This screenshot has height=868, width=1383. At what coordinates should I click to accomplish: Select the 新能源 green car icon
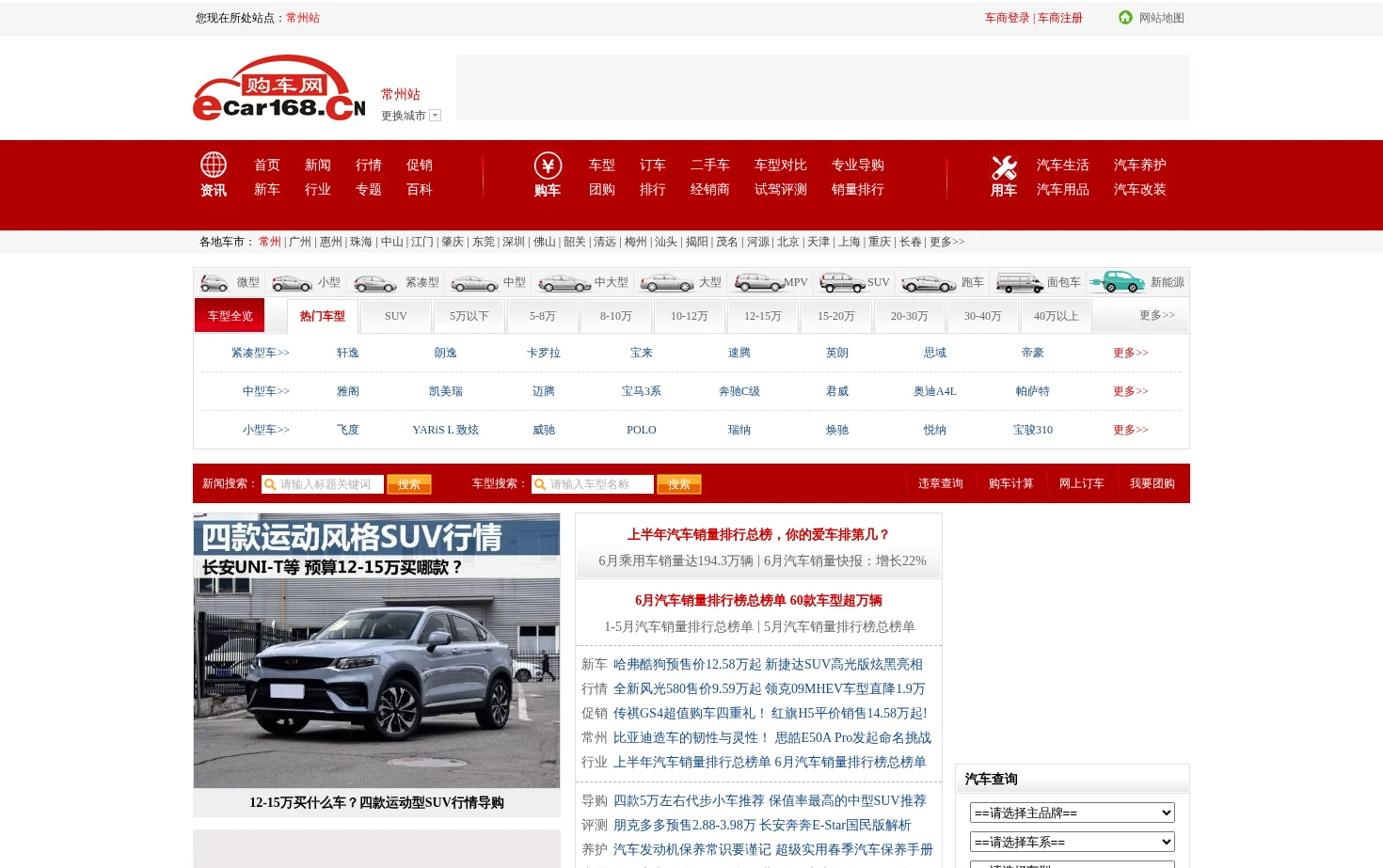(1117, 282)
